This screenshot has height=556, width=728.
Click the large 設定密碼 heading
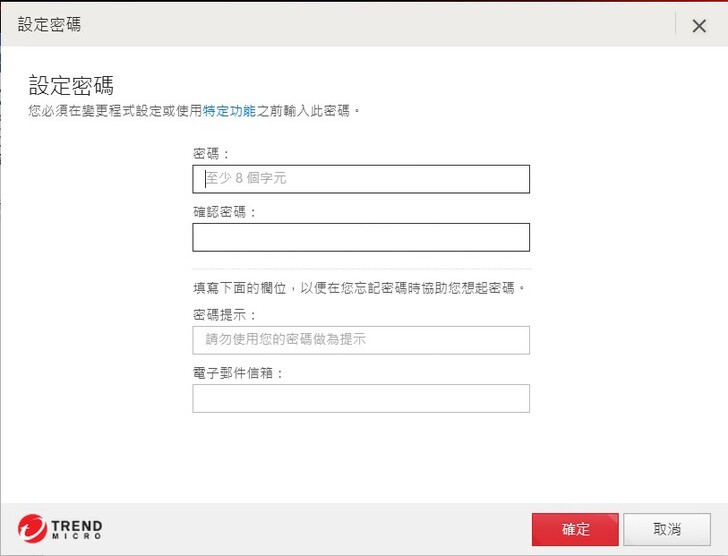pyautogui.click(x=71, y=84)
